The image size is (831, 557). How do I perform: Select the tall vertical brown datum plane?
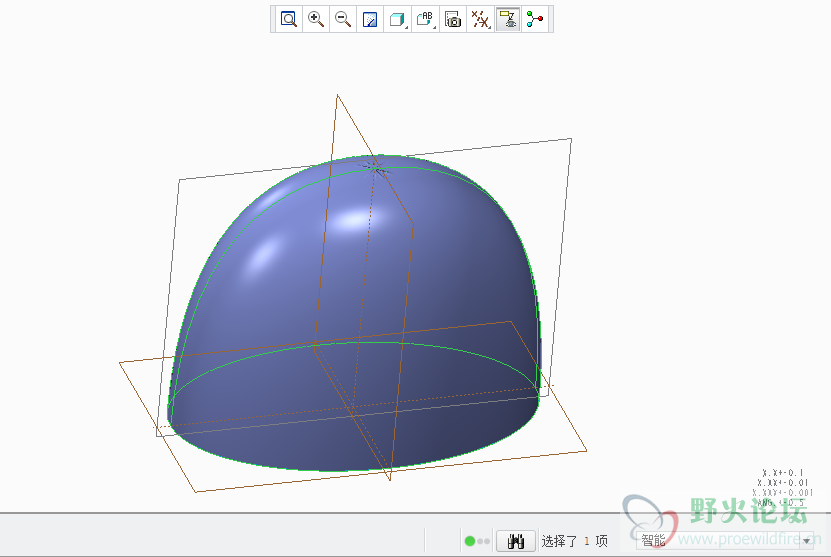[x=337, y=110]
